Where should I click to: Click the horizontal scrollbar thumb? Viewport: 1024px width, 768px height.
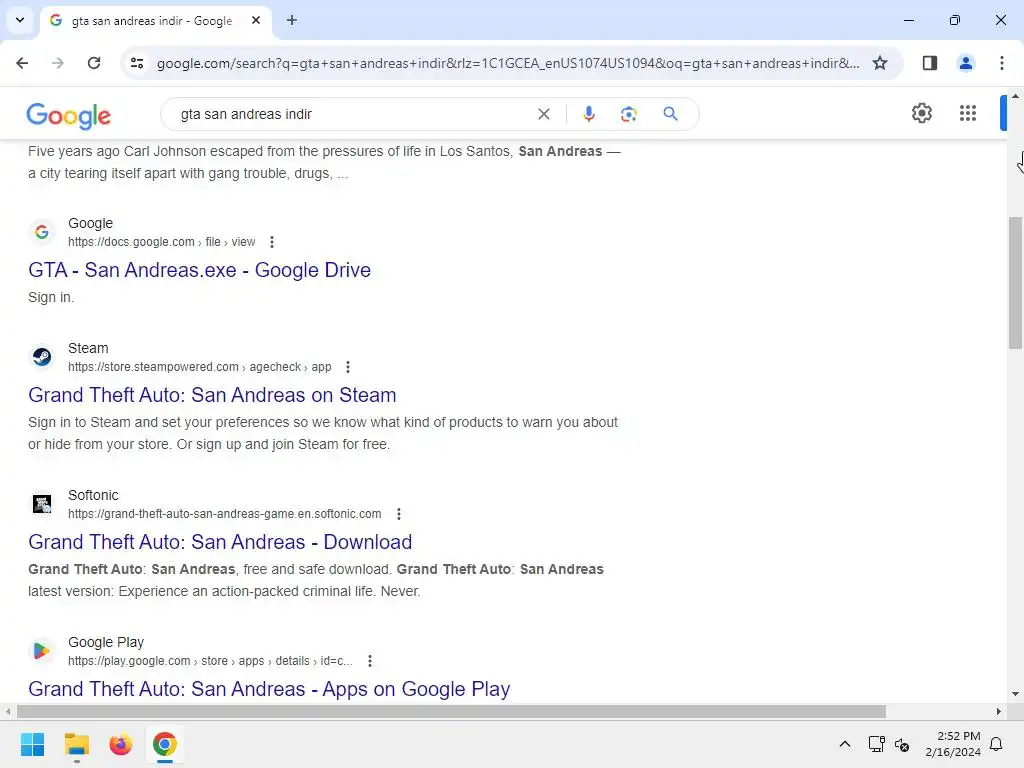(451, 711)
